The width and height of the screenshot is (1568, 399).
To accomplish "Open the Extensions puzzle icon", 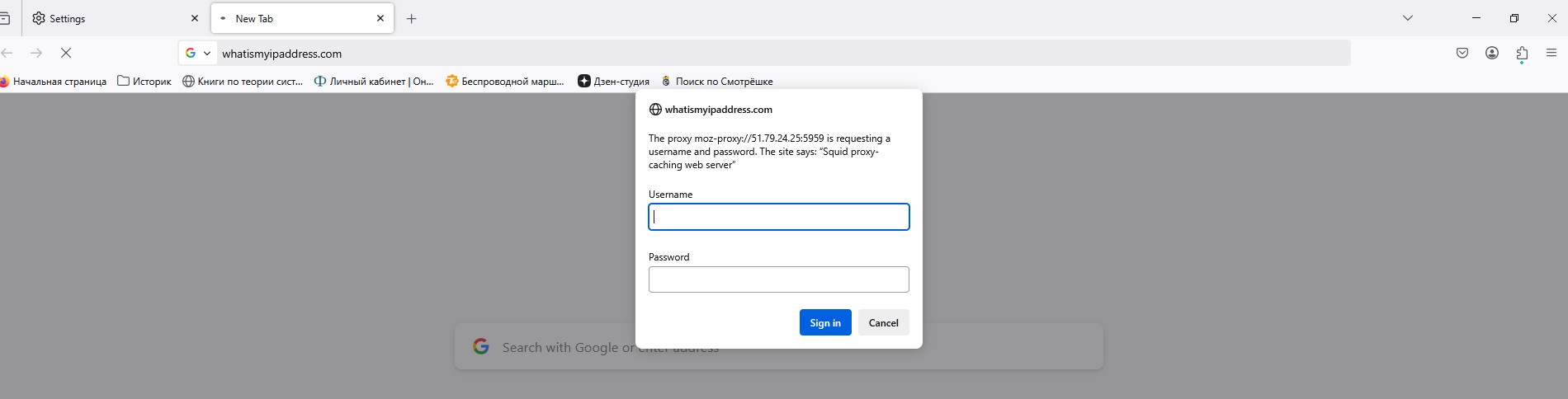I will [x=1522, y=54].
